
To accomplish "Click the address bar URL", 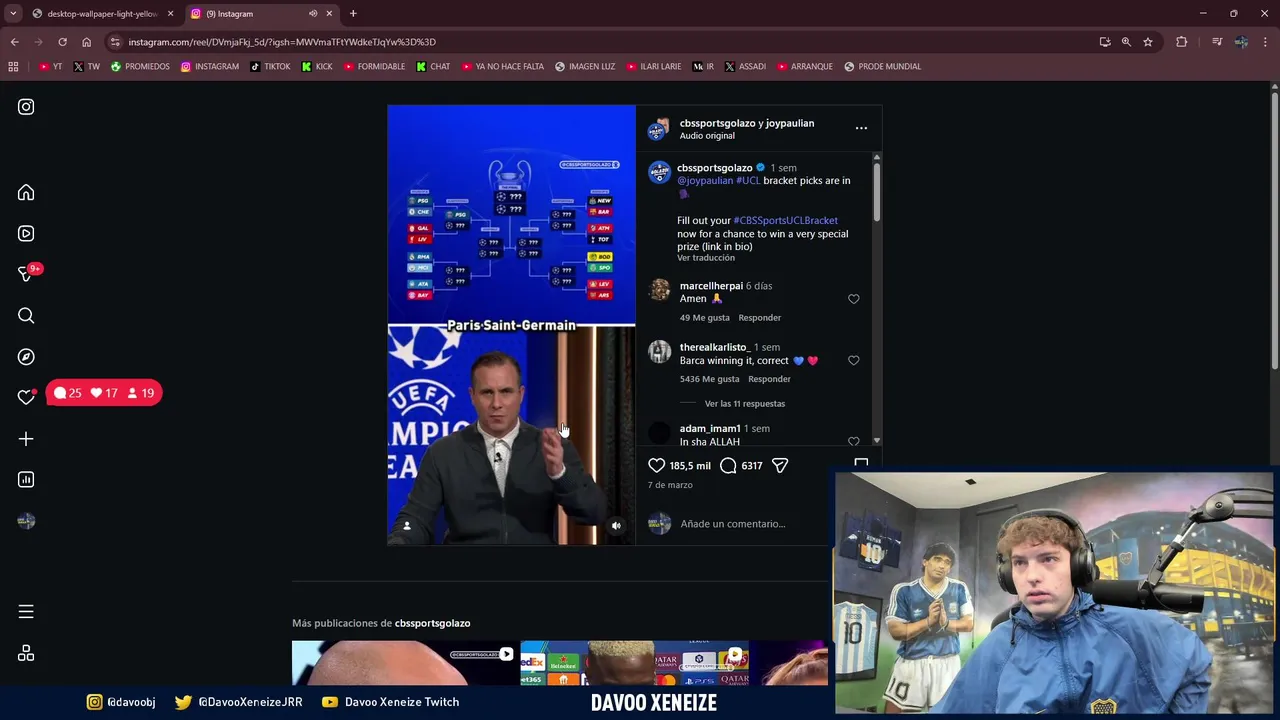I will (282, 42).
